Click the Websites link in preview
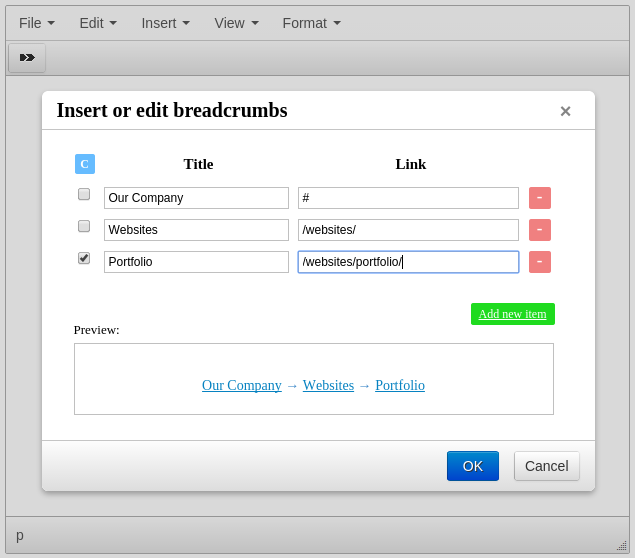This screenshot has height=558, width=635. pos(328,385)
